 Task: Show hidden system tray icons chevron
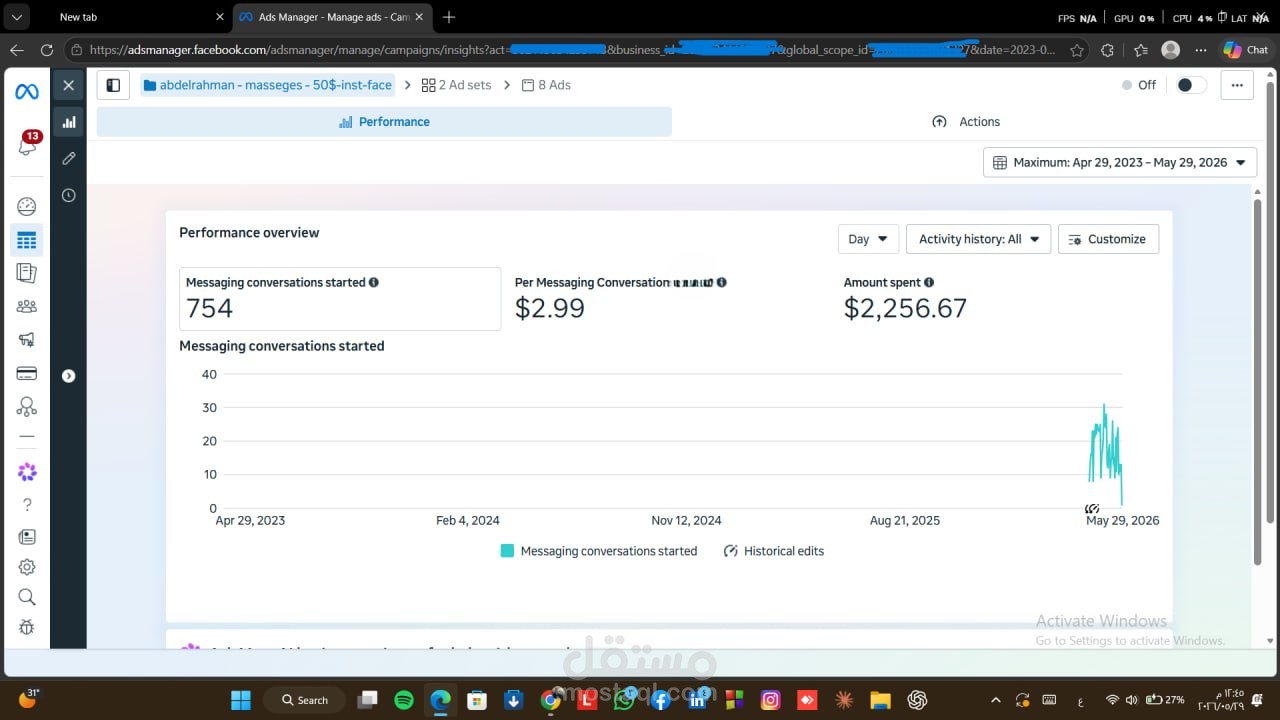point(995,700)
